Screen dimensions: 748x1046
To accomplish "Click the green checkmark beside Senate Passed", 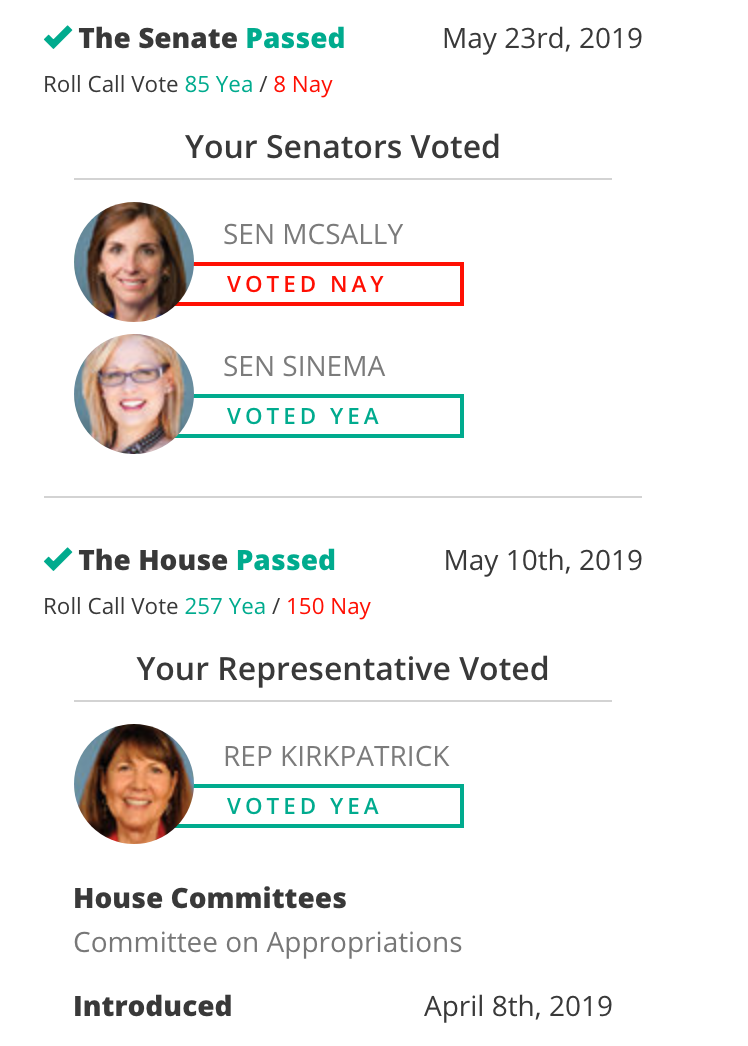I will [57, 37].
